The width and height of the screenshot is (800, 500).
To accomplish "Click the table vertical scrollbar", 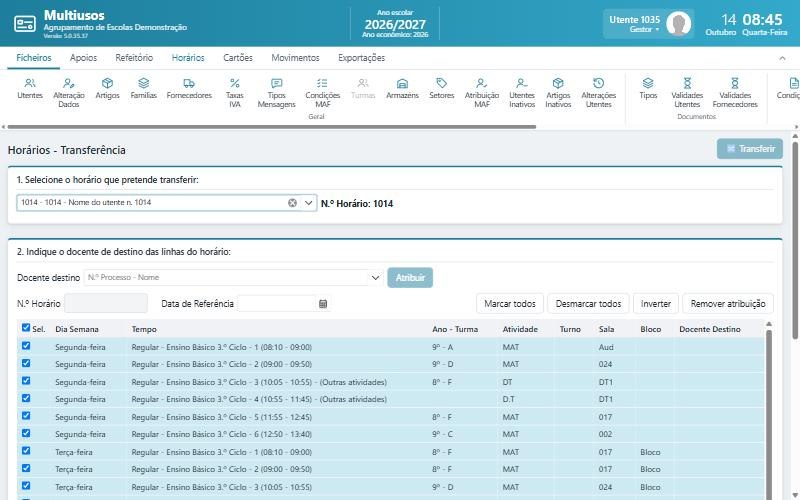I will tap(768, 408).
